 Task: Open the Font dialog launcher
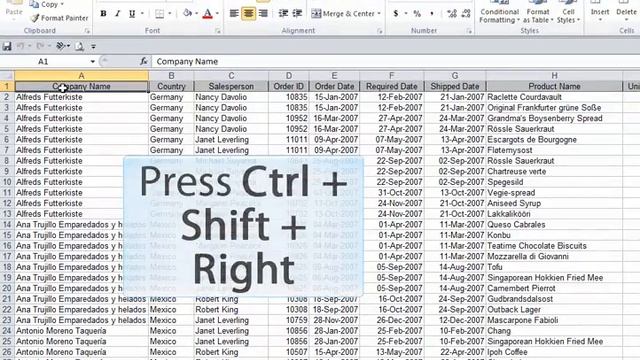pyautogui.click(x=218, y=31)
